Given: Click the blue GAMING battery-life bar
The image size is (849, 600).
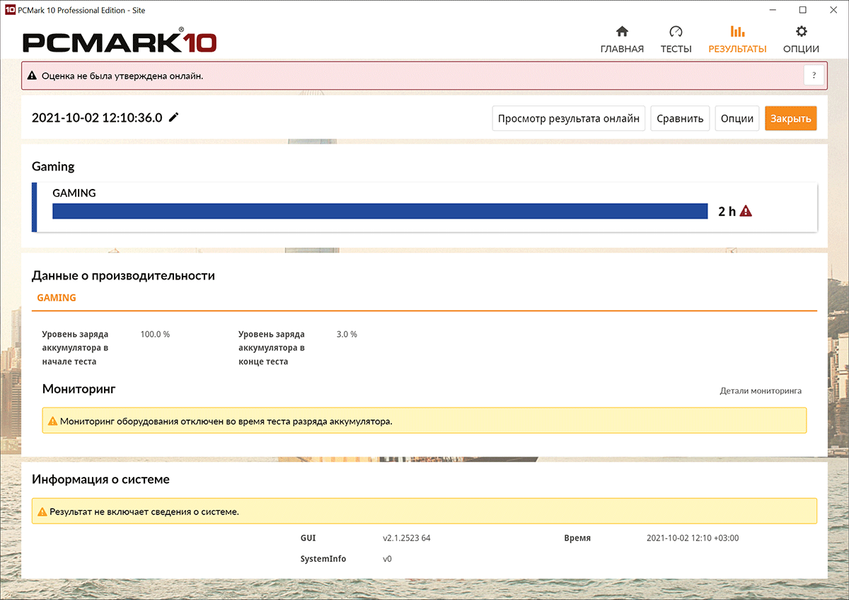Looking at the screenshot, I should [380, 211].
